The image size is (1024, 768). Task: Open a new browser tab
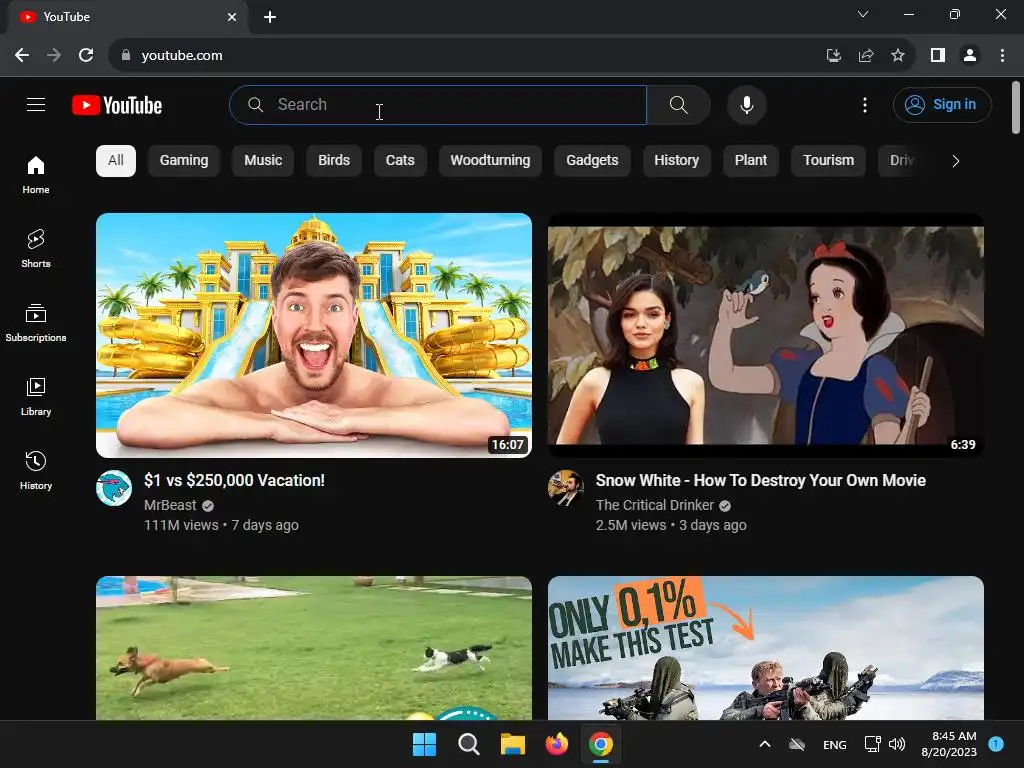[270, 17]
